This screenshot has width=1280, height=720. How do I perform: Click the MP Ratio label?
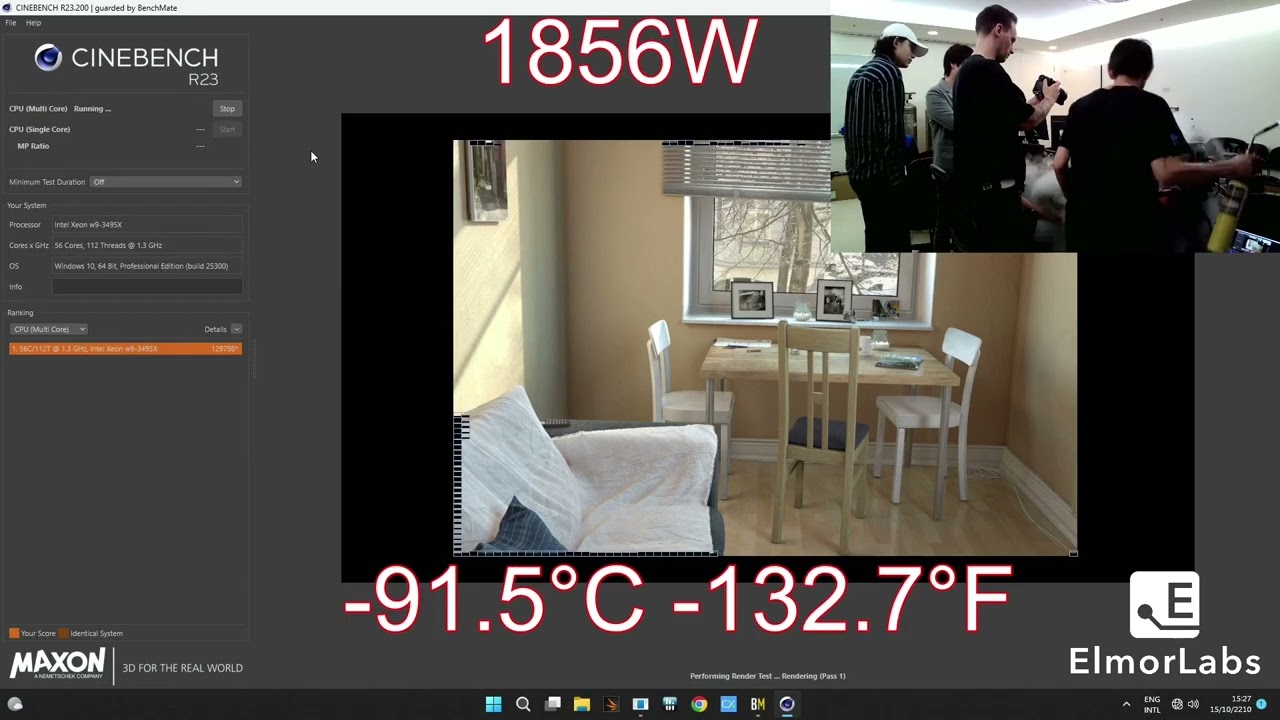33,146
